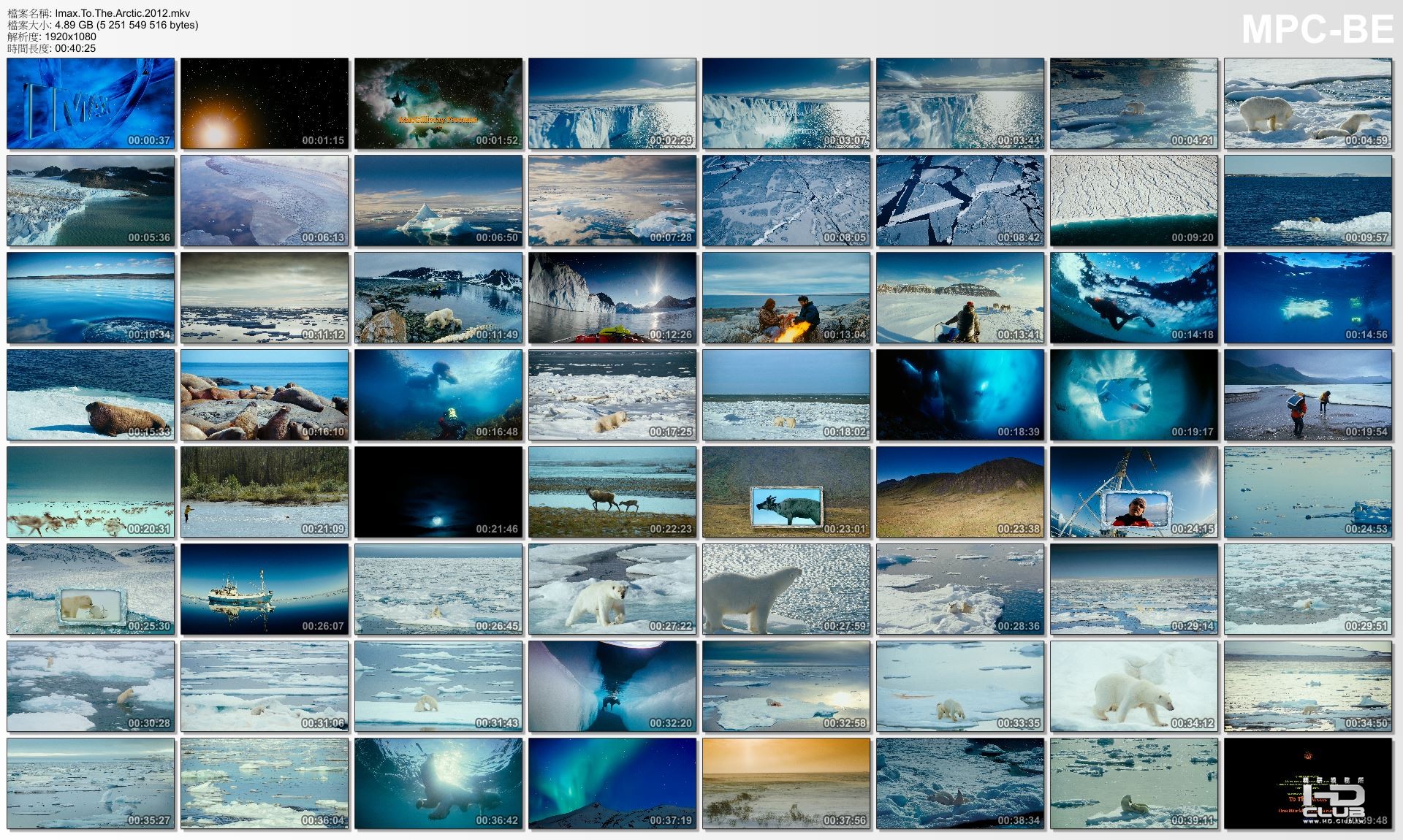
Task: Open the thumbnail stamped 00:36:42
Action: pos(438,784)
